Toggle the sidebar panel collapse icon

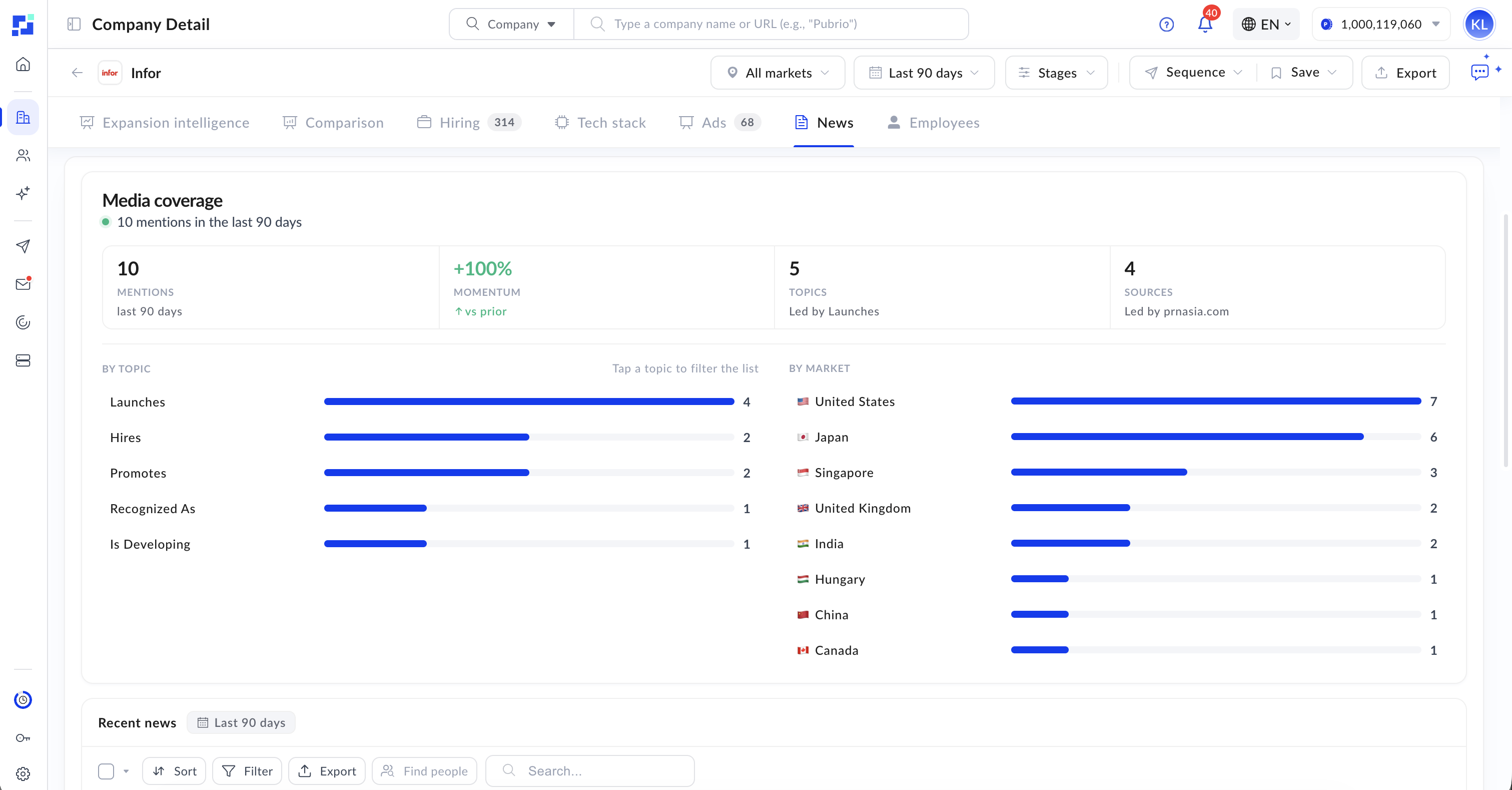point(74,24)
